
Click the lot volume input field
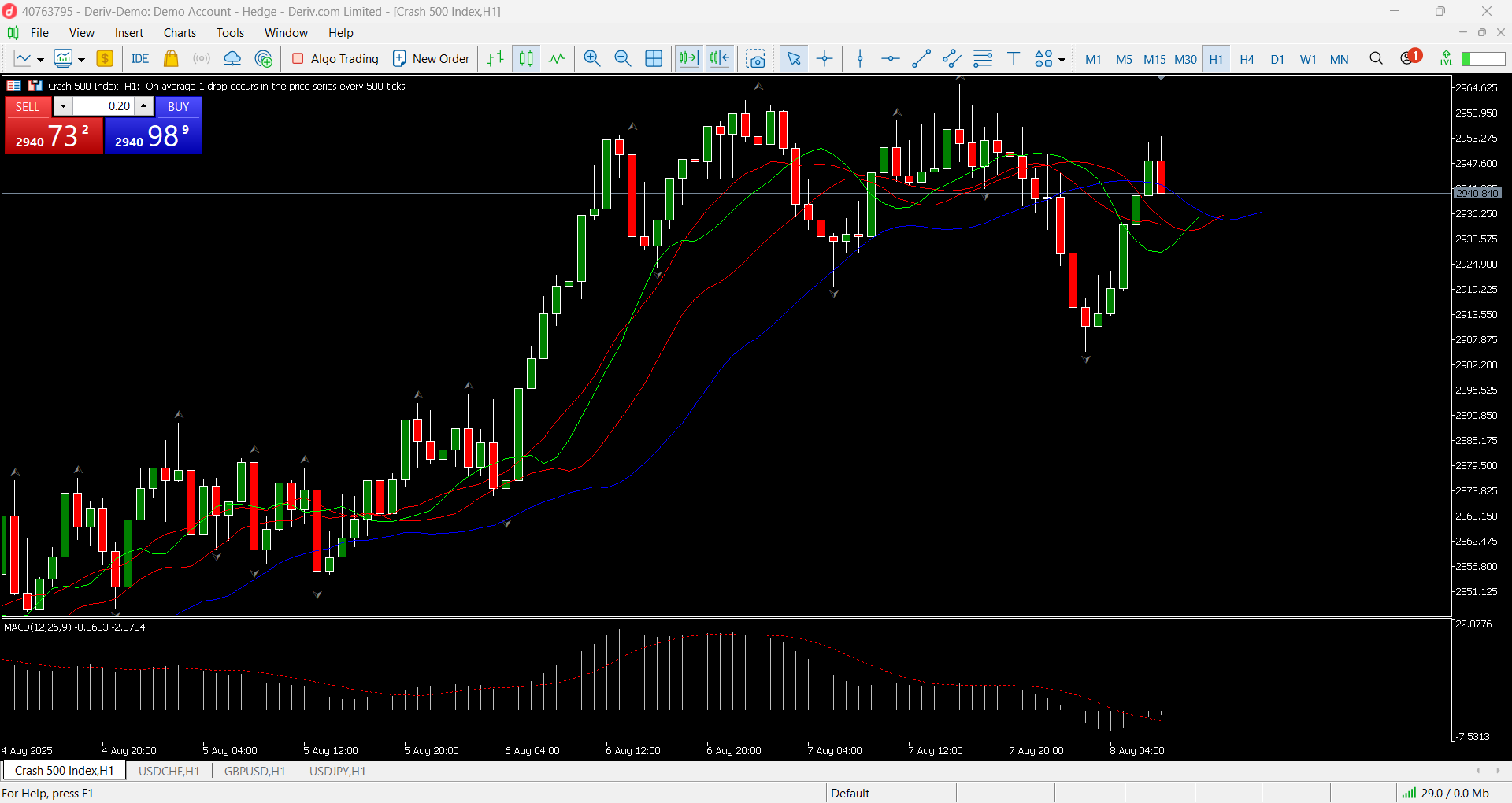coord(103,106)
